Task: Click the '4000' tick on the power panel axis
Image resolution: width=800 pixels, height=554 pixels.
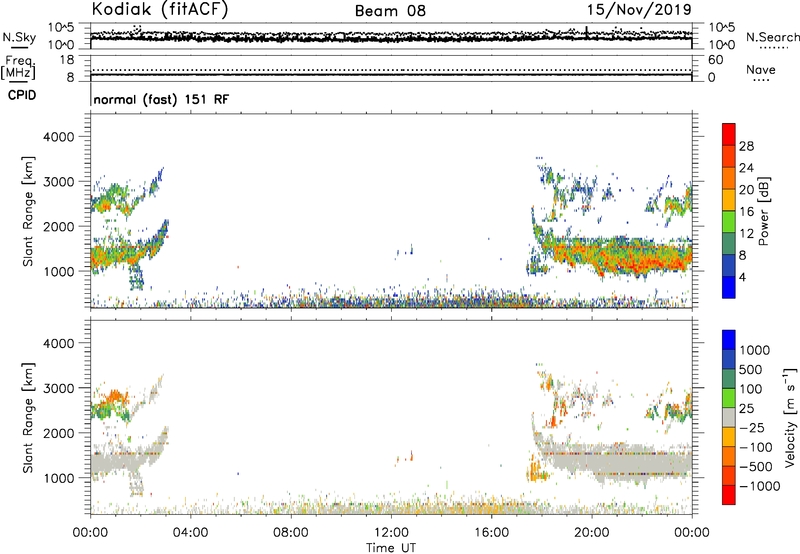Action: 59,137
